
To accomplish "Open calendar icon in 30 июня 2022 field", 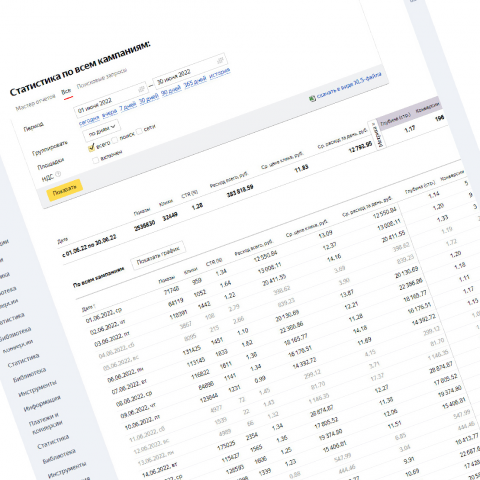I will (x=220, y=60).
